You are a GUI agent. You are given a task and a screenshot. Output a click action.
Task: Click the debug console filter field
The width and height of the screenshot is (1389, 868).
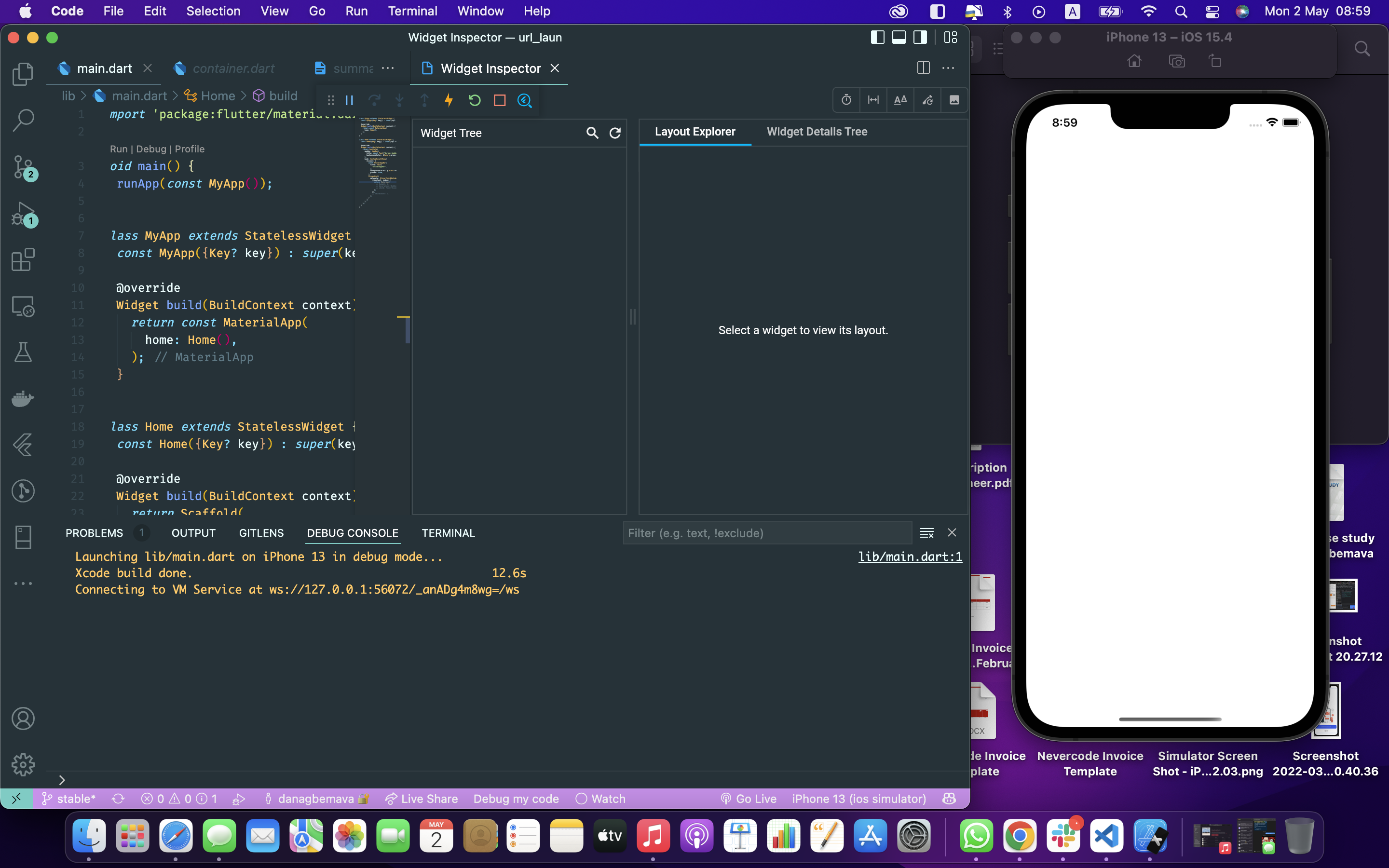[767, 533]
